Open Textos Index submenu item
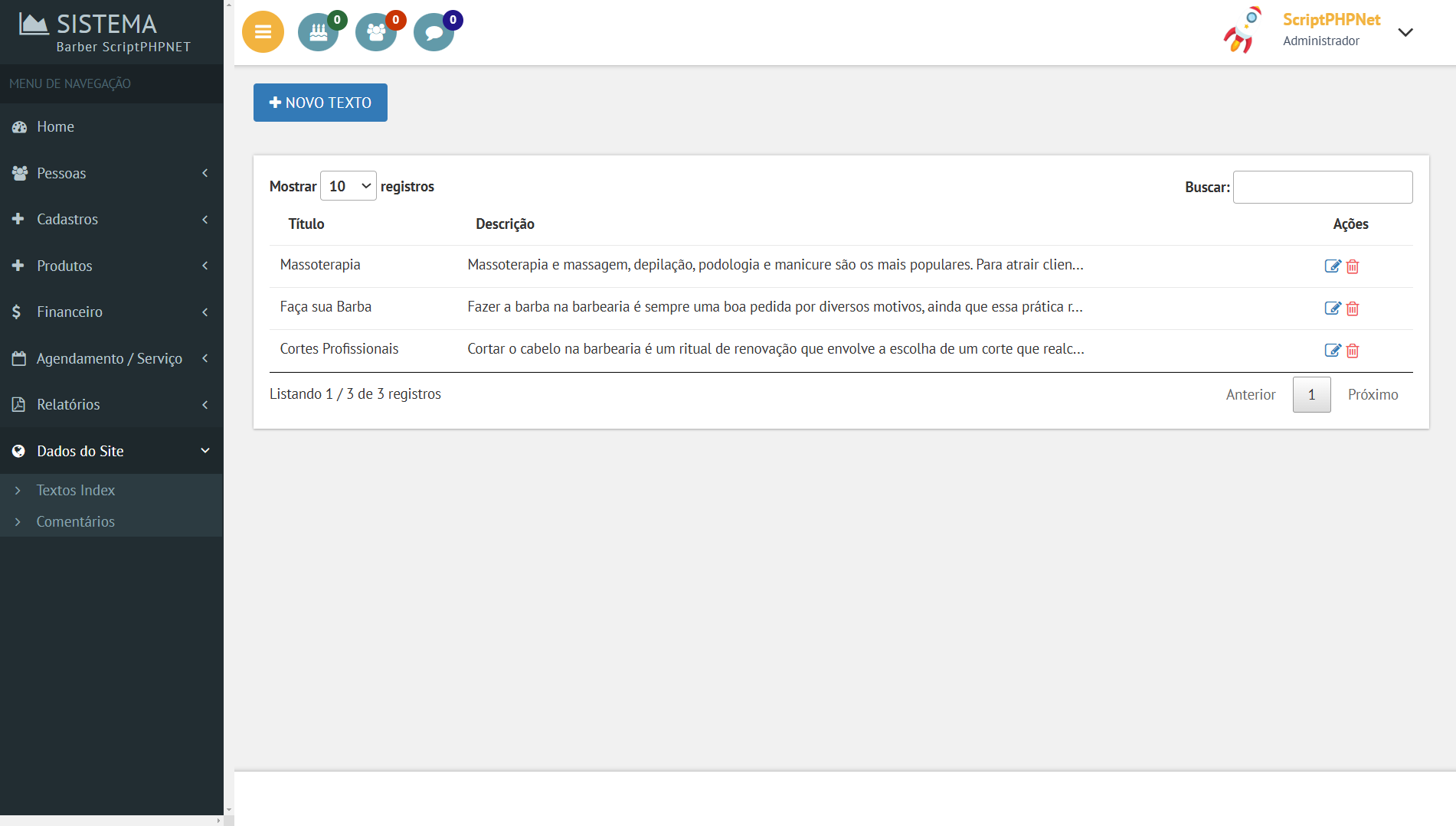 (75, 490)
